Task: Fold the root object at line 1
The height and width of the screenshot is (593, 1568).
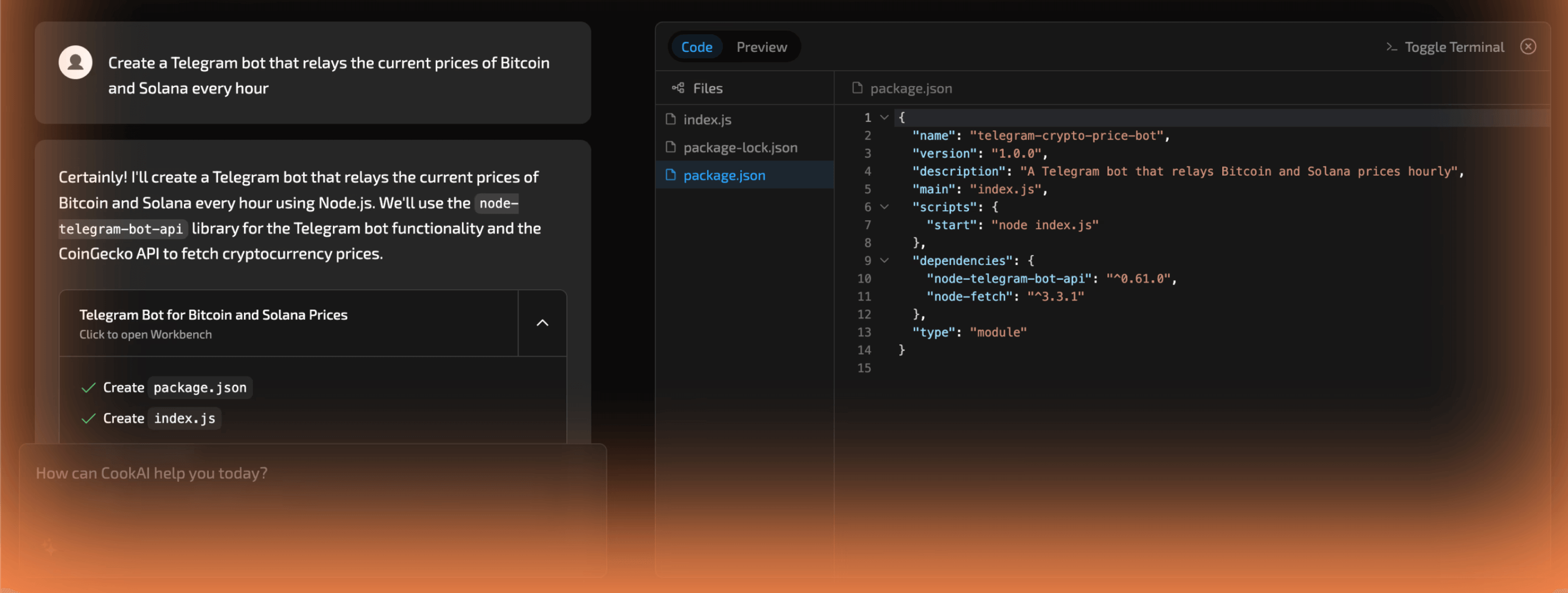Action: [x=884, y=117]
